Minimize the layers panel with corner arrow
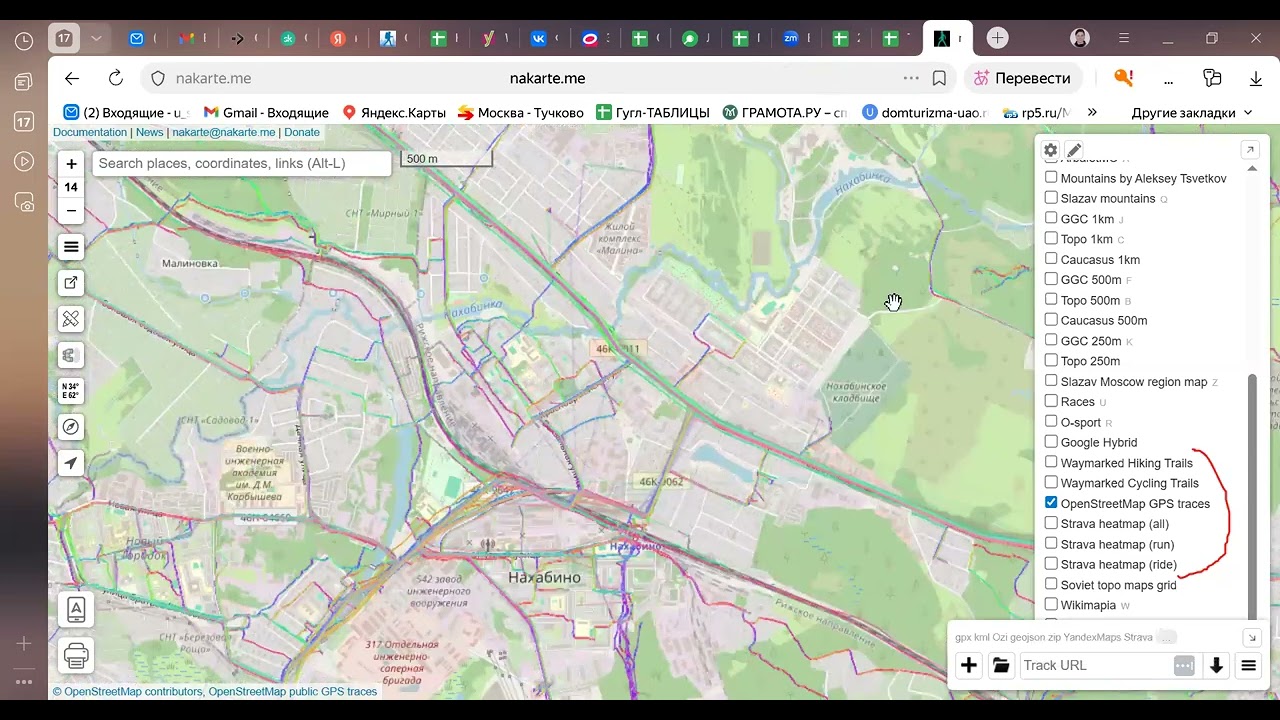 tap(1250, 150)
